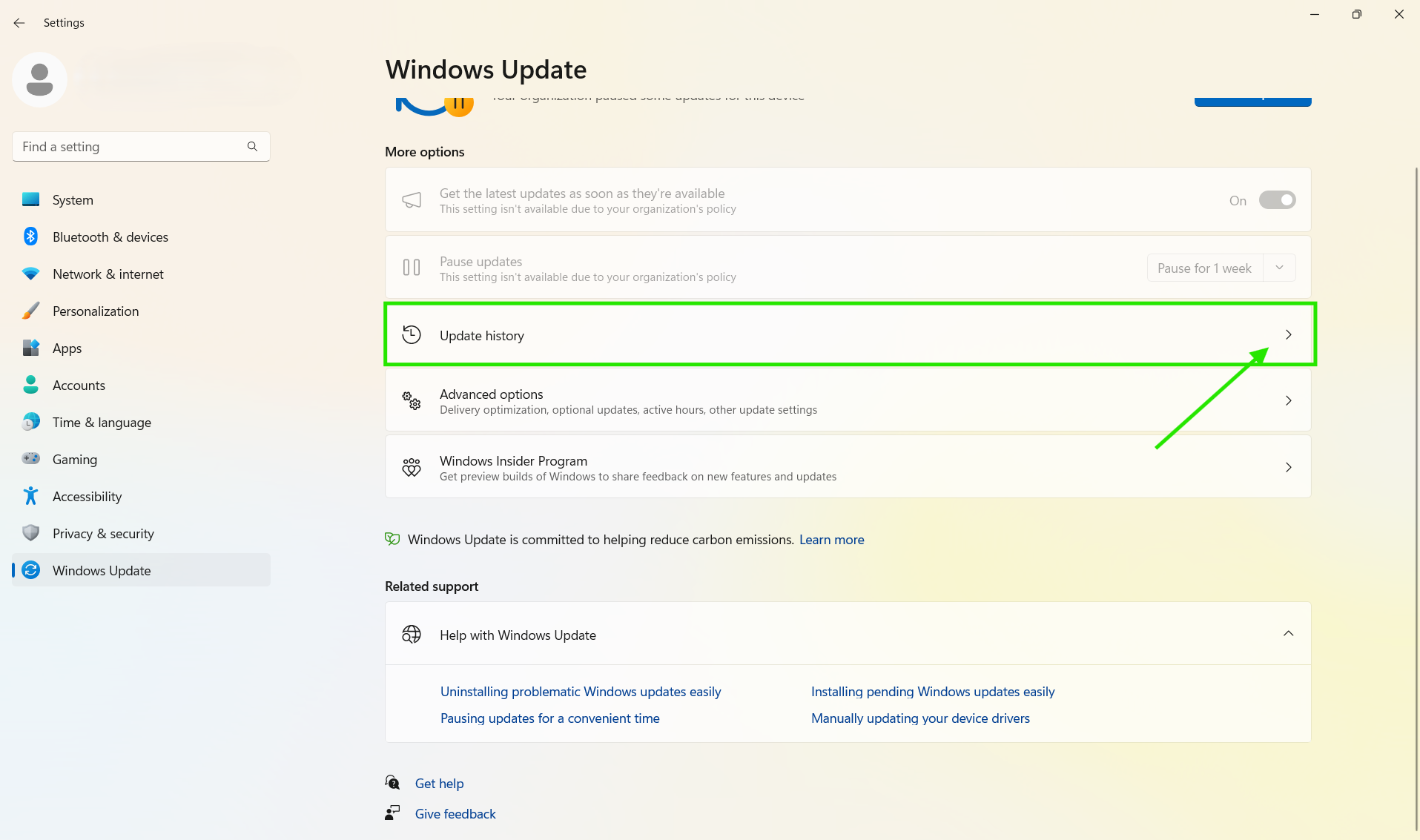Select Windows Update in the sidebar
Viewport: 1420px width, 840px height.
pos(141,570)
